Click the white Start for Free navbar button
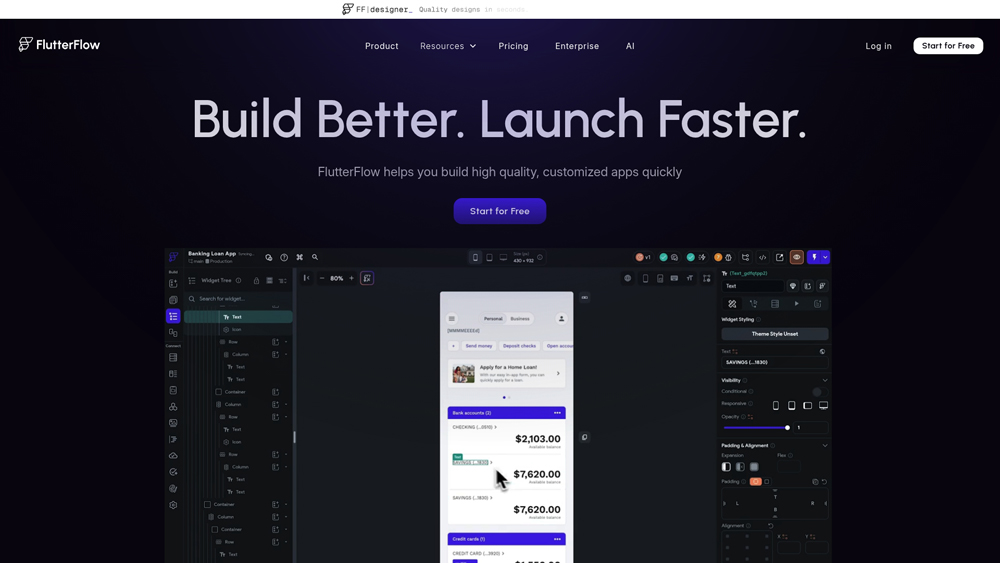This screenshot has height=563, width=1000. coord(948,46)
